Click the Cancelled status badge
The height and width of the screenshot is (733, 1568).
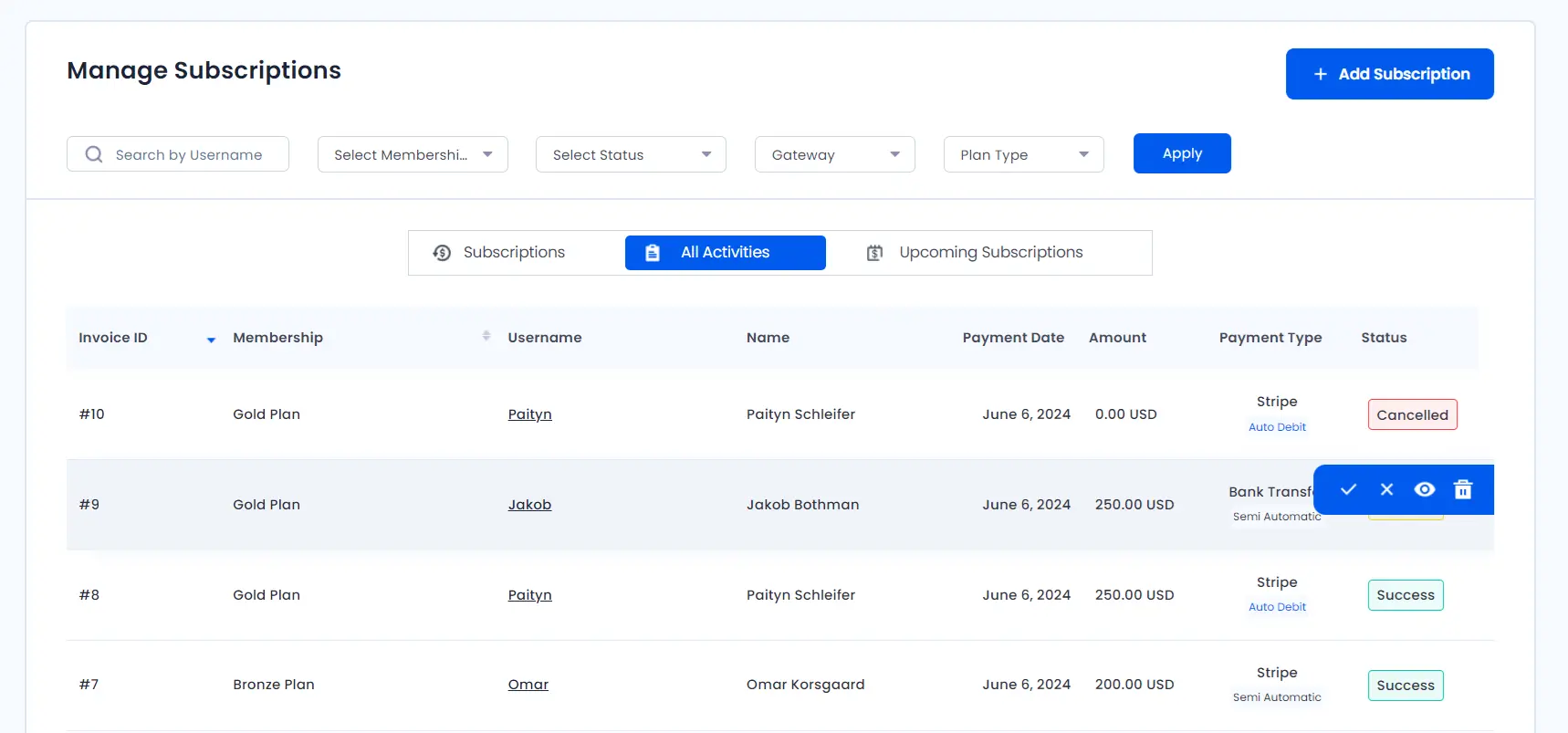click(x=1412, y=414)
